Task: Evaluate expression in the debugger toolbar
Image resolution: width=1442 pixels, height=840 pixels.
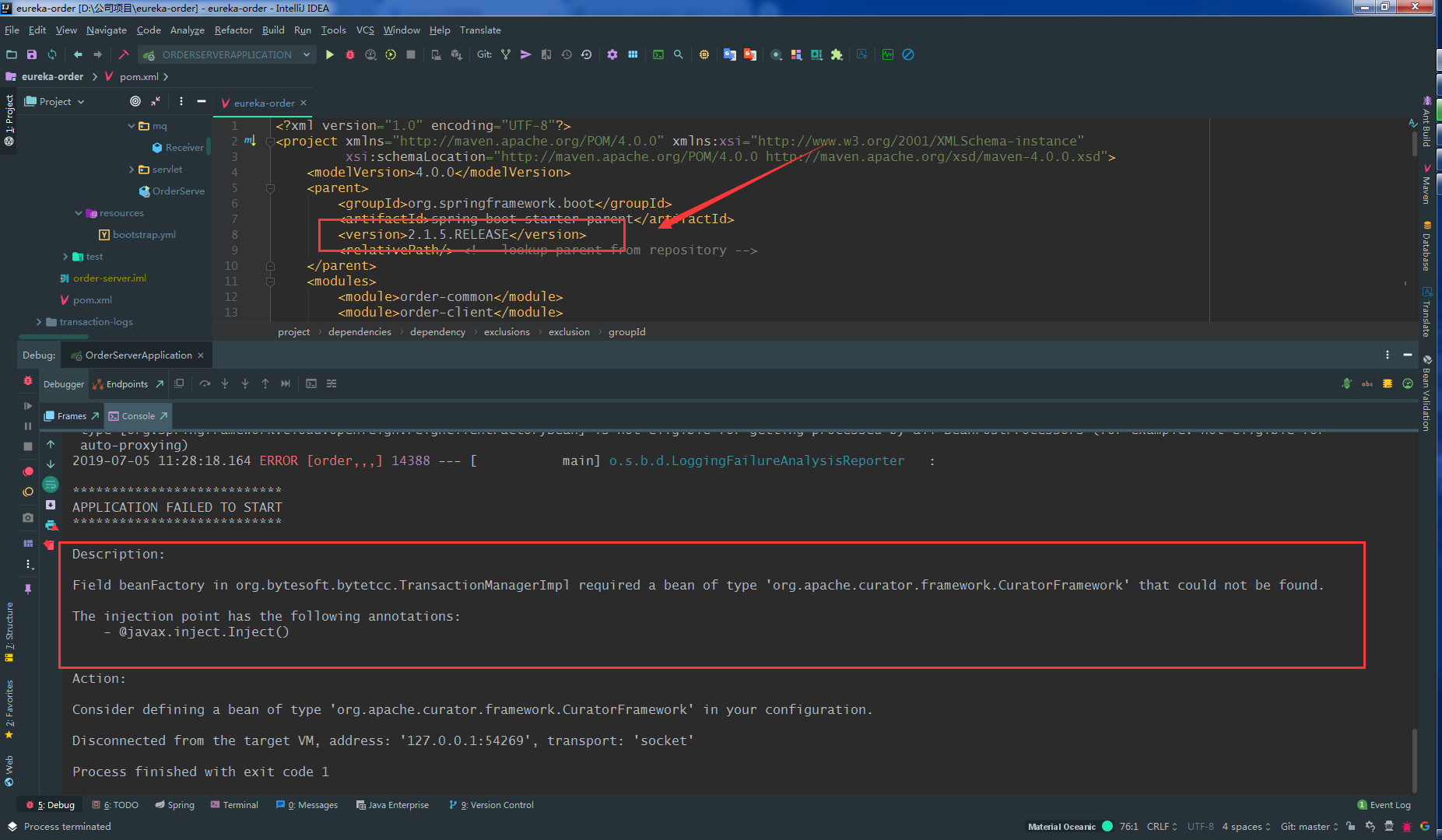Action: click(311, 383)
